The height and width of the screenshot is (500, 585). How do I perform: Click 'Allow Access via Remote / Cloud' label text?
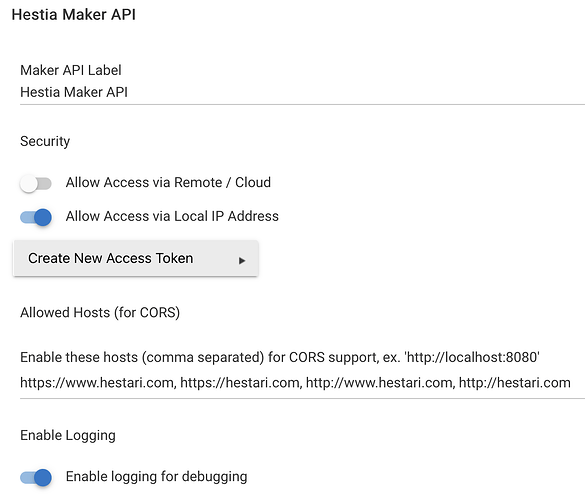pos(168,182)
